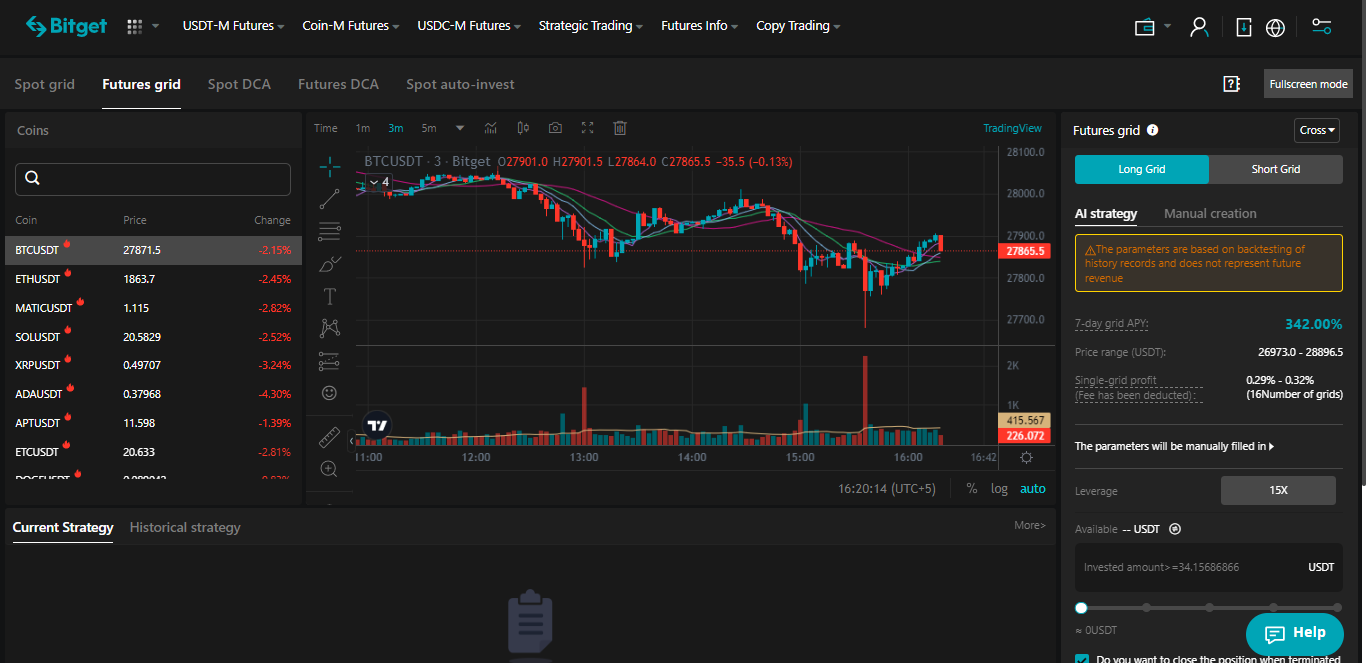
Task: Switch to Spot DCA tab
Action: coord(239,84)
